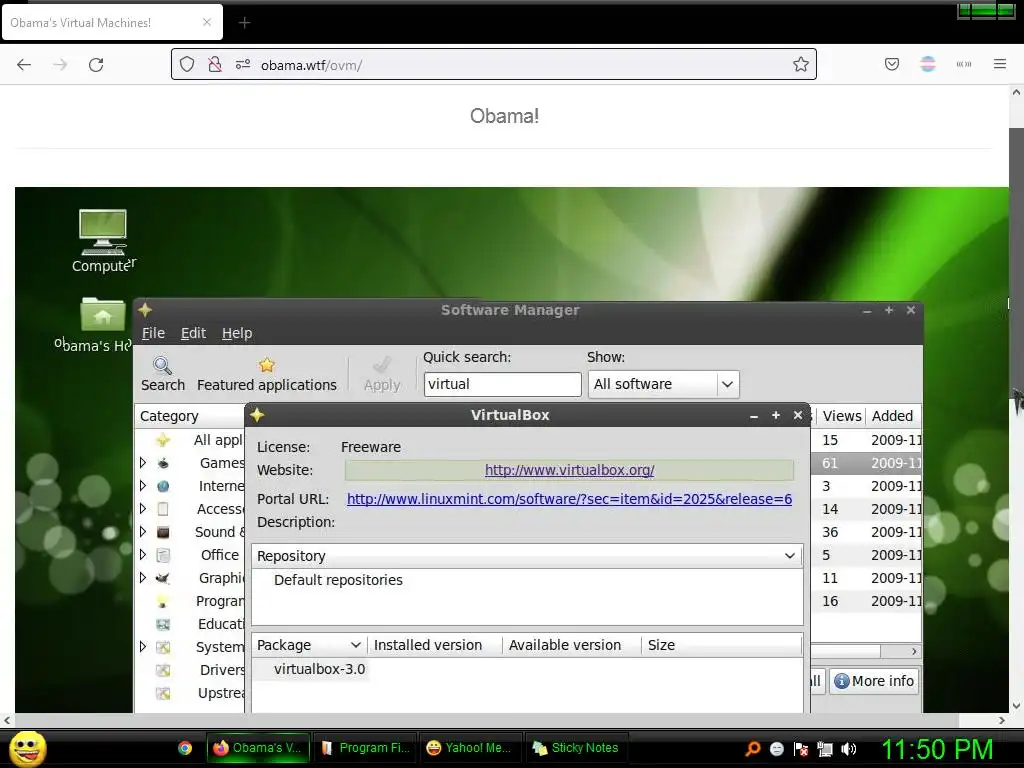1024x768 pixels.
Task: Click the taskbar clock showing 11:50 PM
Action: pyautogui.click(x=937, y=749)
